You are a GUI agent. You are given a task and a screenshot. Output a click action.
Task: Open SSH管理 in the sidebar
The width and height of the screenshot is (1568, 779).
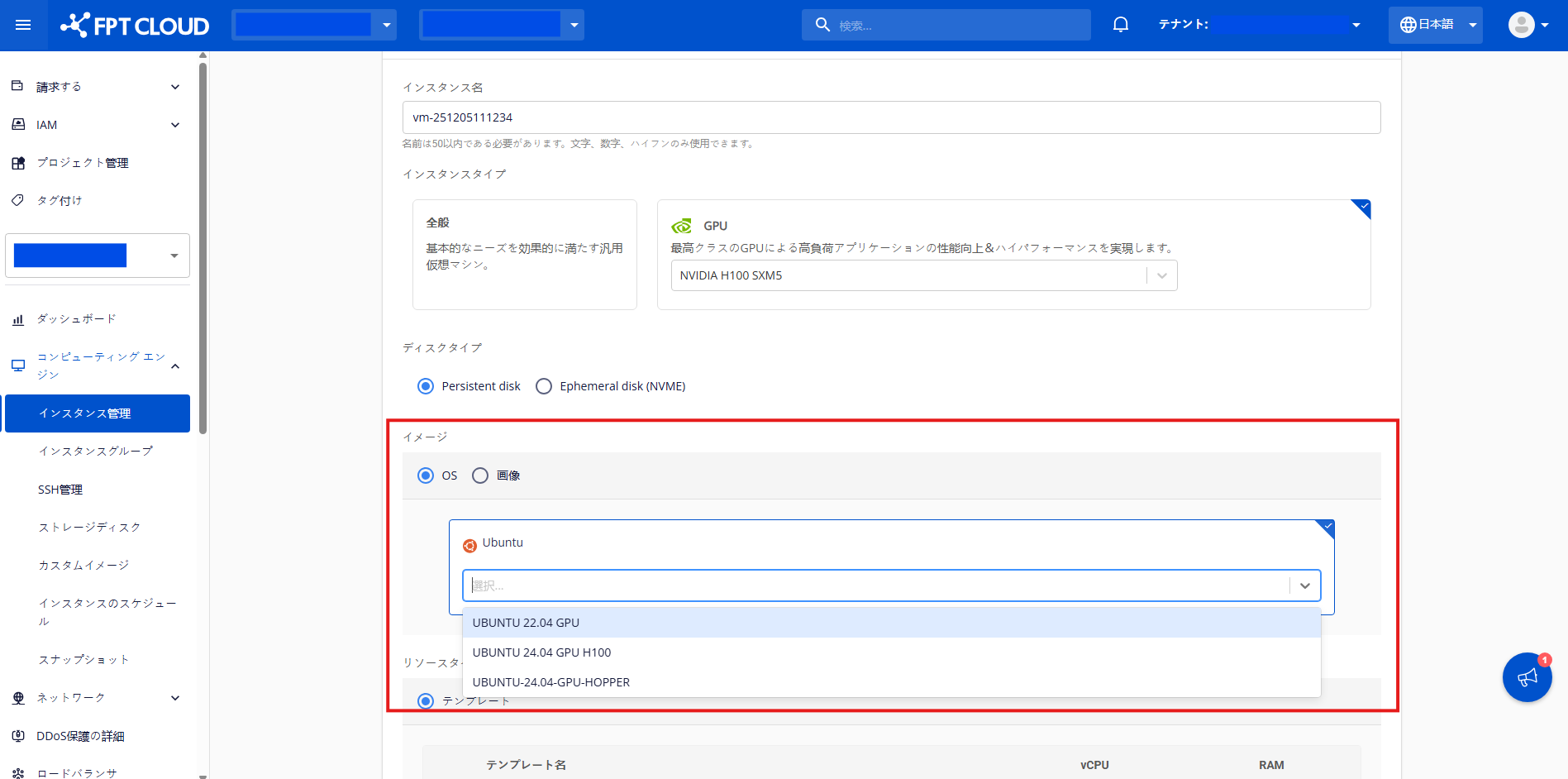point(60,490)
